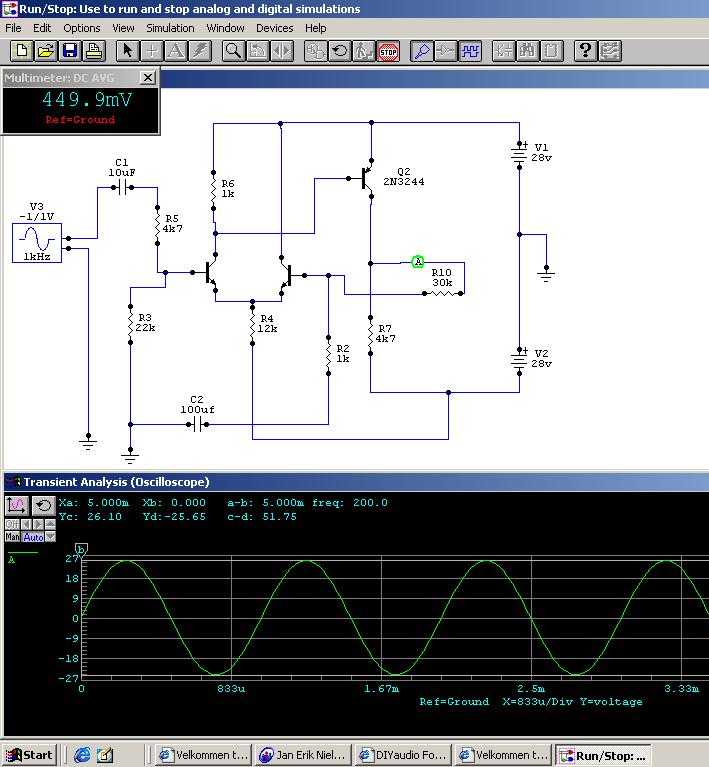The width and height of the screenshot is (709, 767).
Task: Select the R10 30k resistor label
Action: tap(441, 277)
